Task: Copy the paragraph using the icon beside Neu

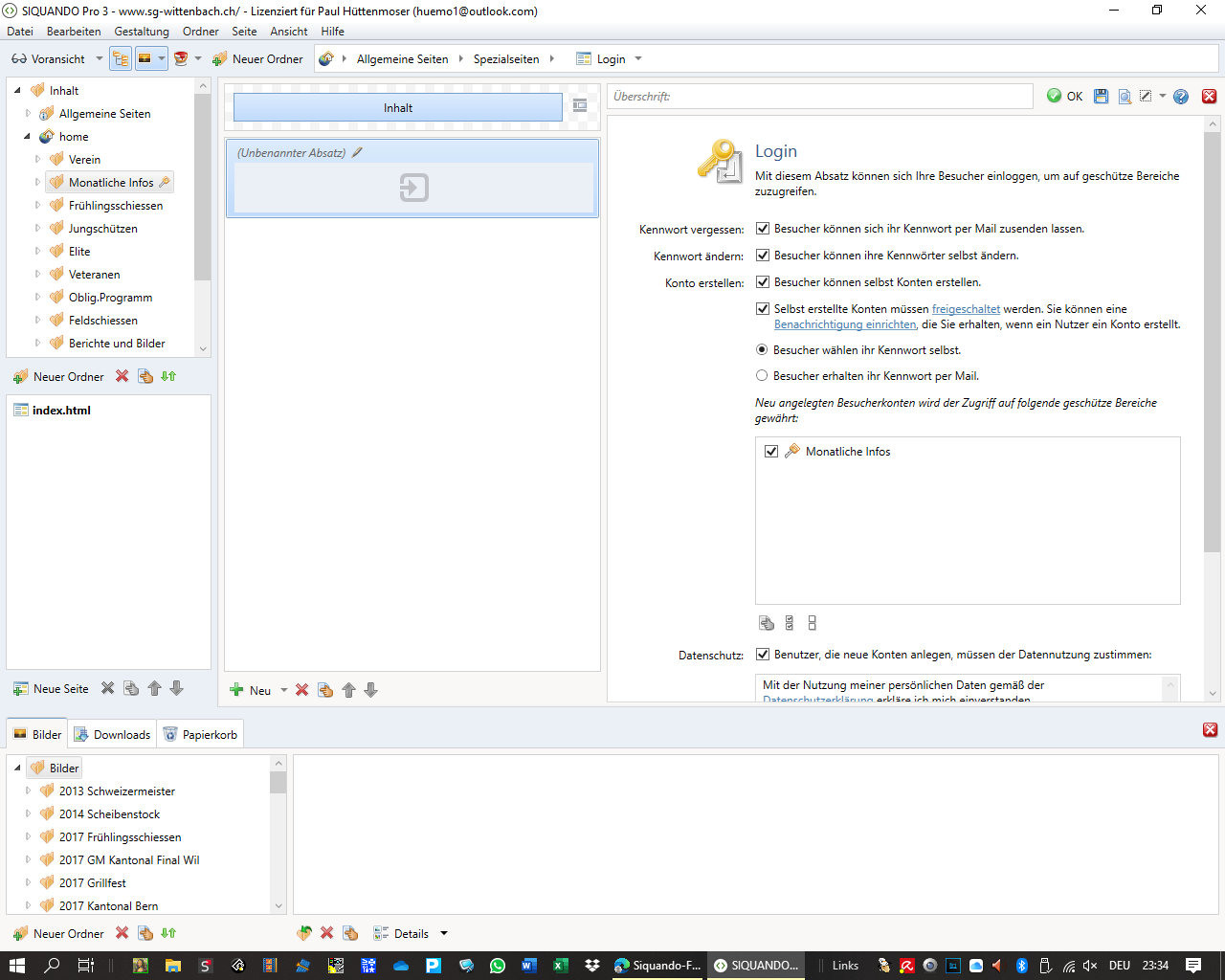Action: tap(325, 690)
